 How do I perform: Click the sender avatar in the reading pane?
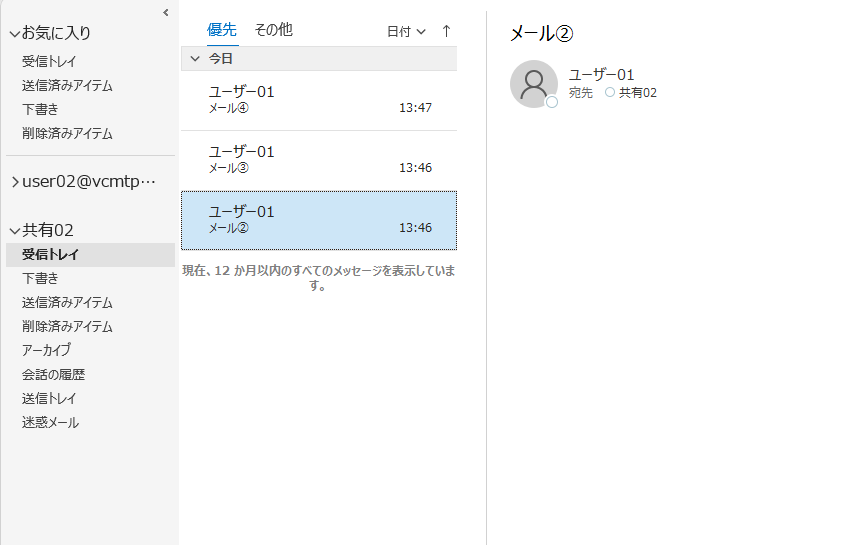tap(533, 84)
